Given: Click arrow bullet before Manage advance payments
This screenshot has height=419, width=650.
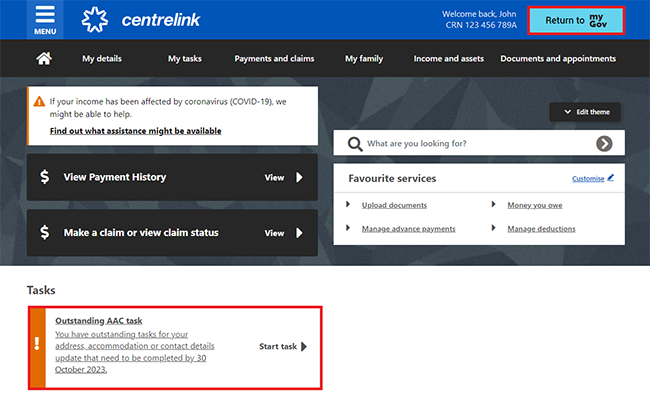Looking at the screenshot, I should point(348,228).
